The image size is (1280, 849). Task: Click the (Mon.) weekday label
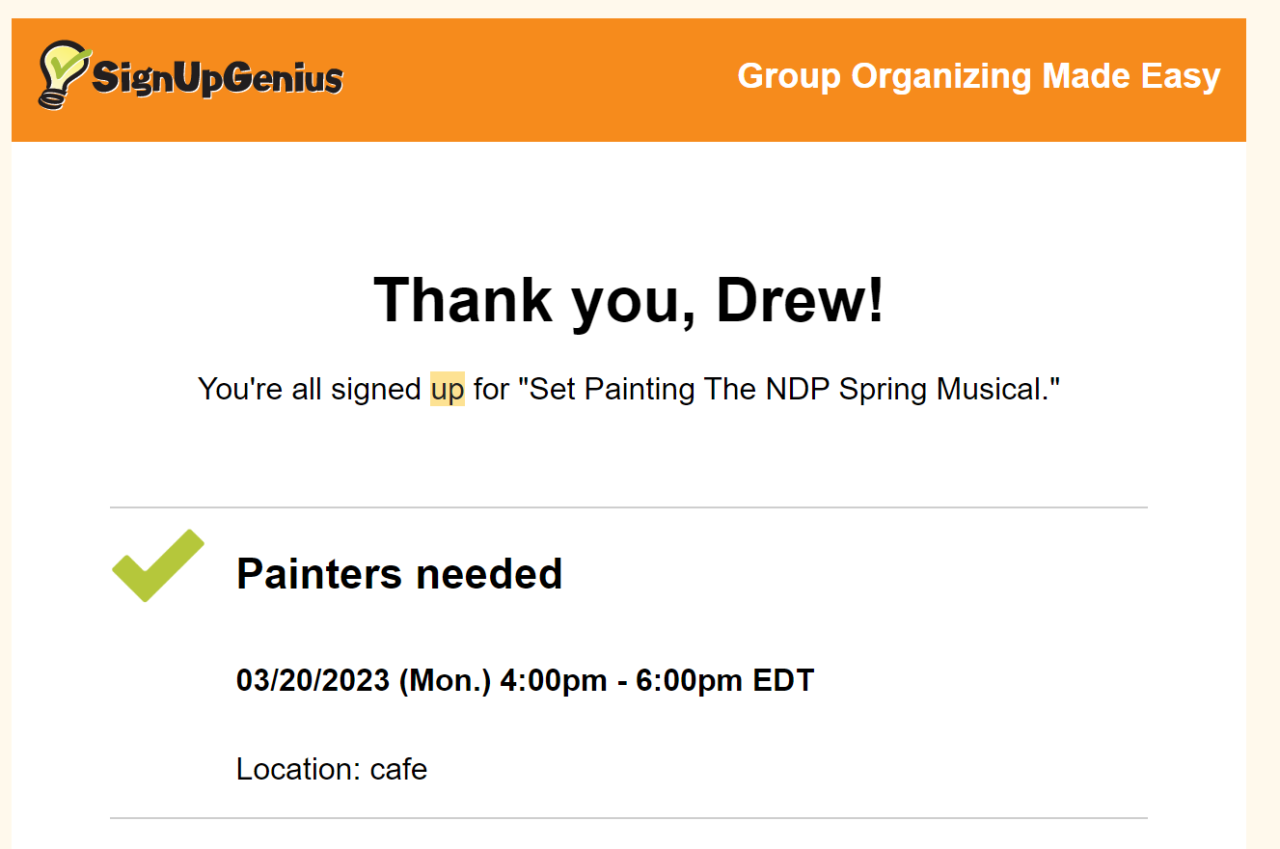point(445,681)
